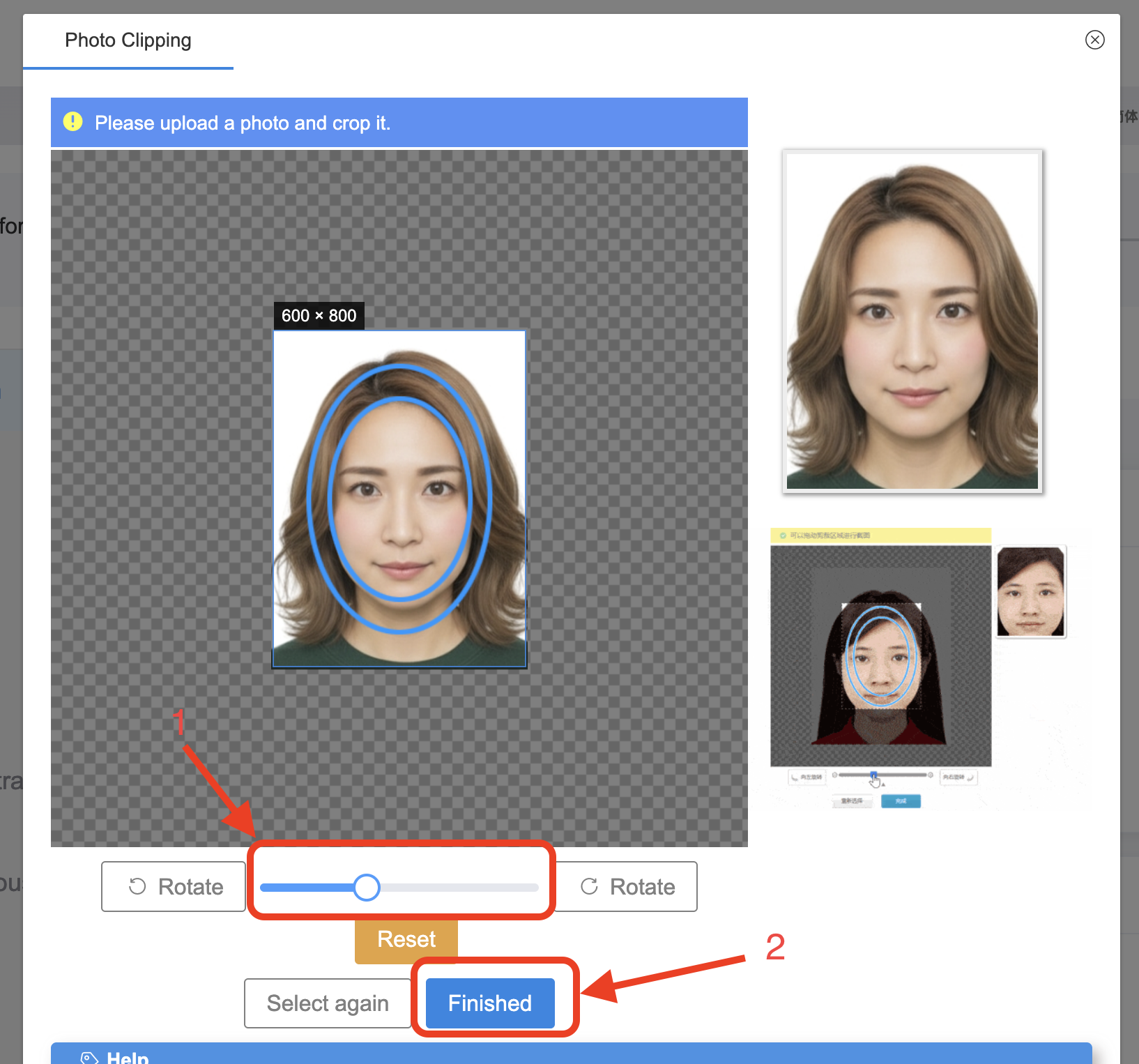Click the 600 × 800 size label
The image size is (1139, 1064).
(x=319, y=316)
